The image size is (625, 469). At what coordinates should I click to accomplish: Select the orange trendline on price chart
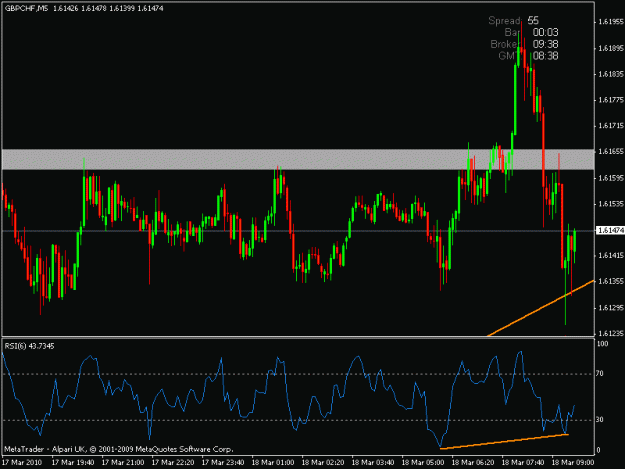click(x=541, y=308)
